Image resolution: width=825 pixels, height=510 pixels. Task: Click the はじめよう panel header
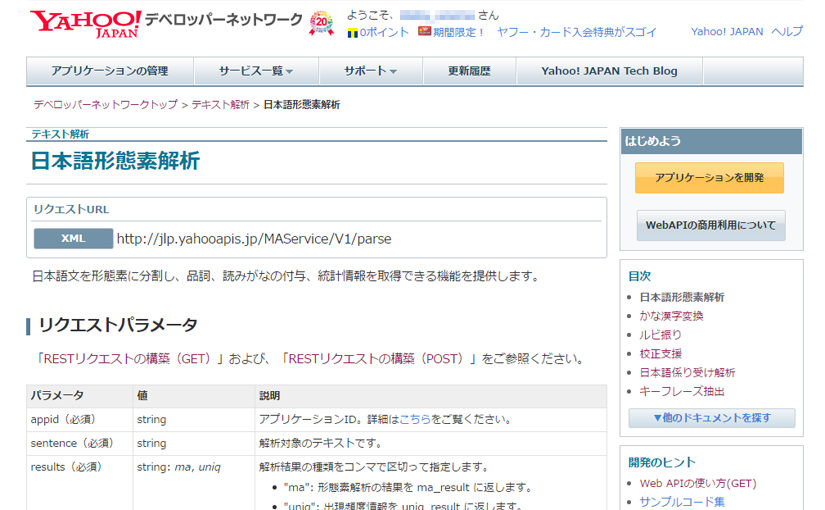711,141
